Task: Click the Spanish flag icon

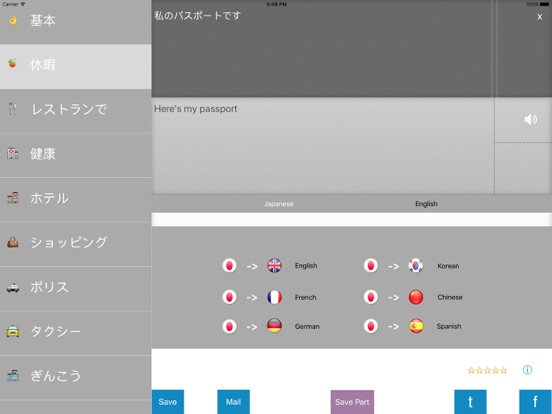Action: pos(416,326)
